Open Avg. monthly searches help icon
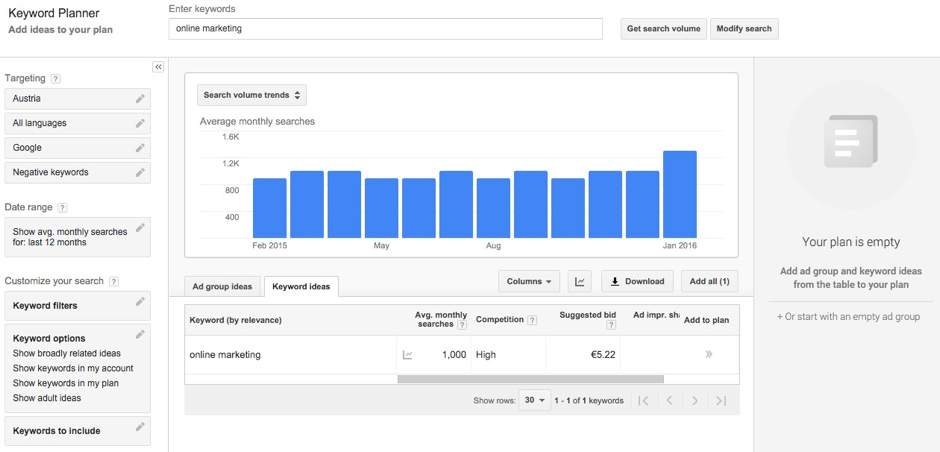The width and height of the screenshot is (940, 452). point(462,325)
